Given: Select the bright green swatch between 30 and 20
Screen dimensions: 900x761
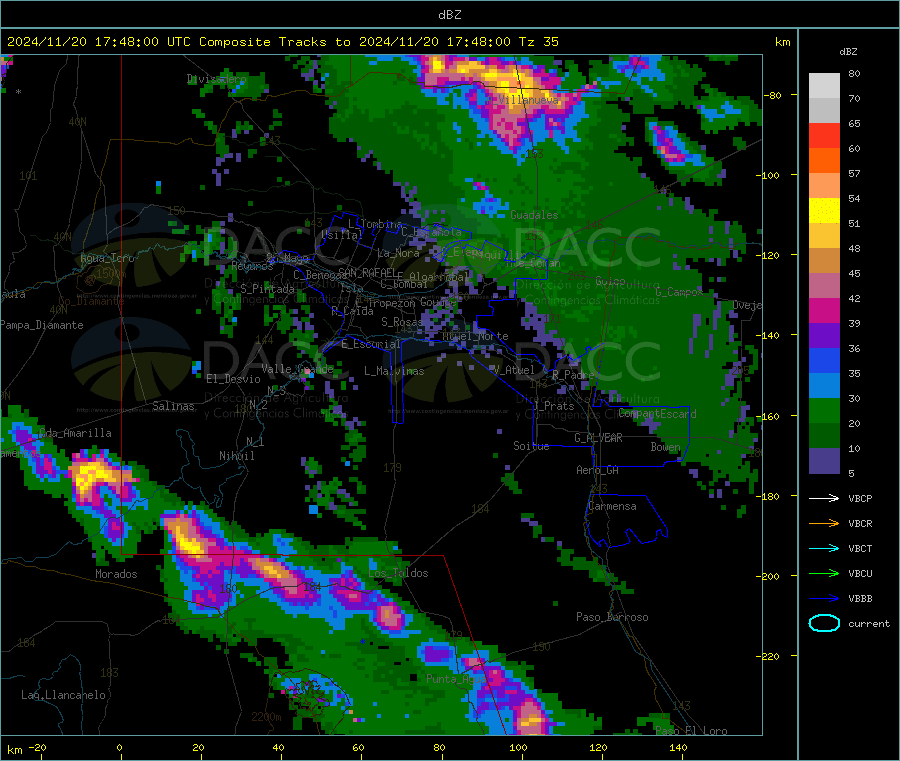Looking at the screenshot, I should click(x=824, y=410).
